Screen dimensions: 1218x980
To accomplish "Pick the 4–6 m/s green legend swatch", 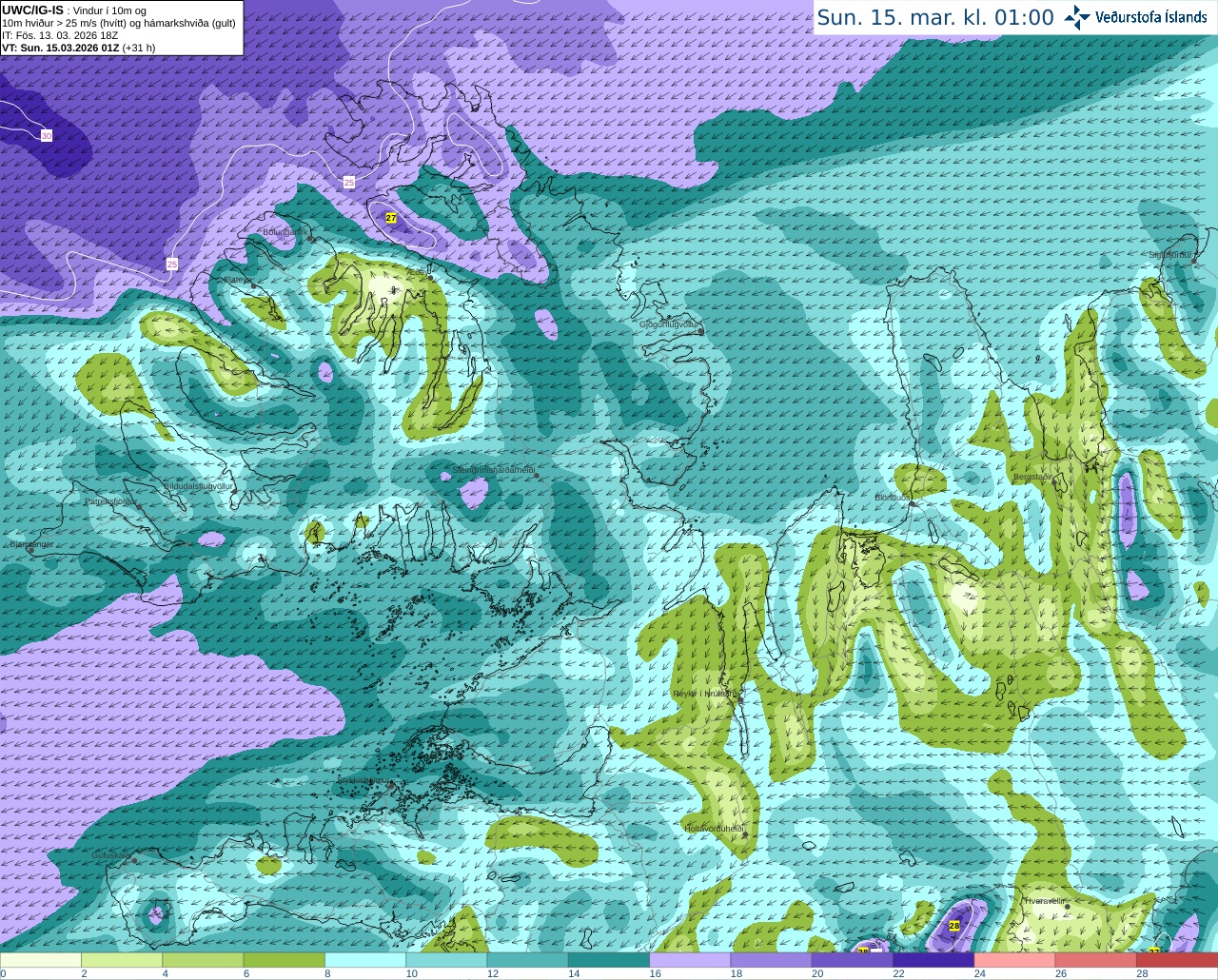I will coord(203,960).
